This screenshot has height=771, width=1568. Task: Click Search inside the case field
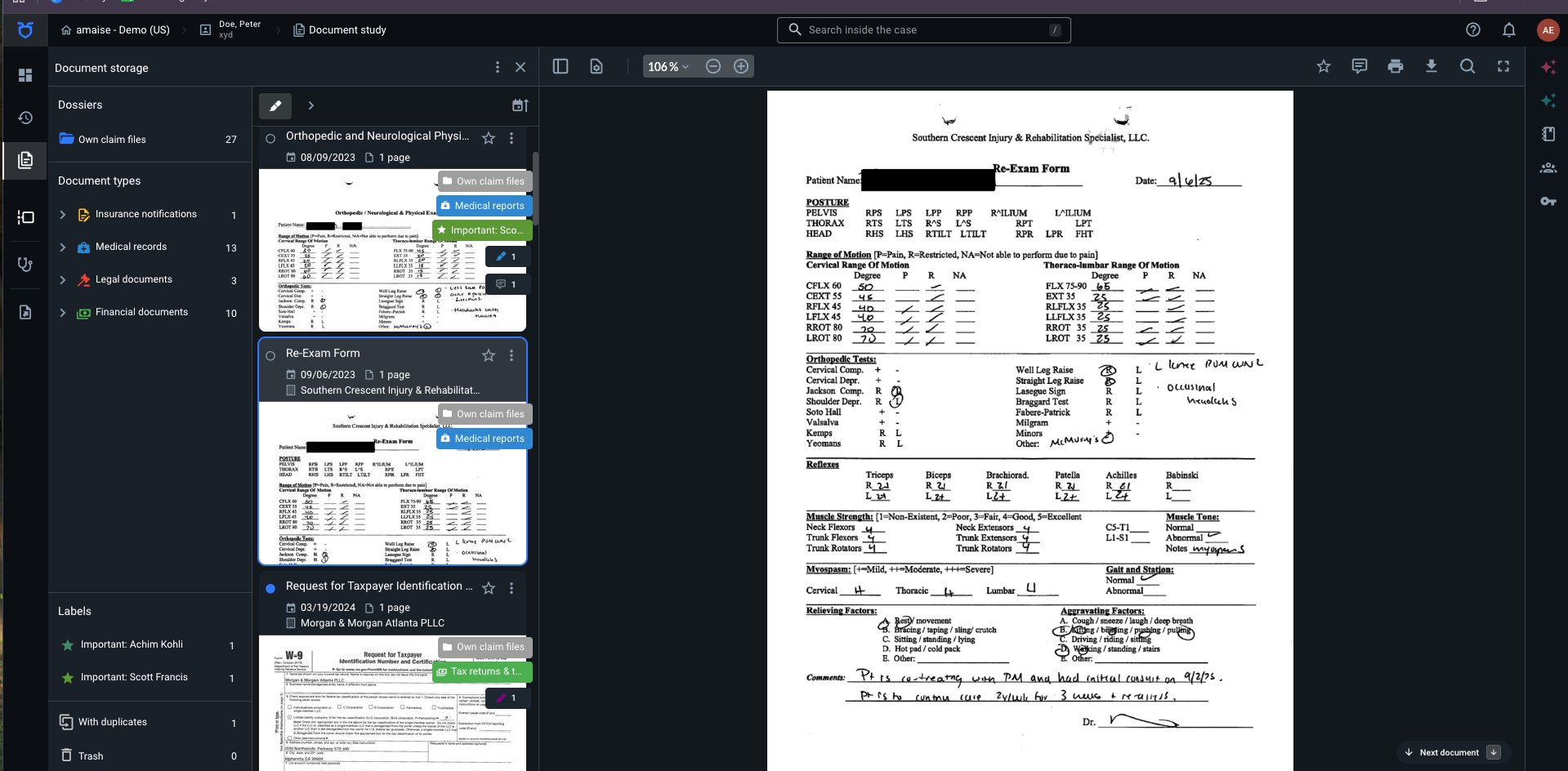(x=923, y=30)
